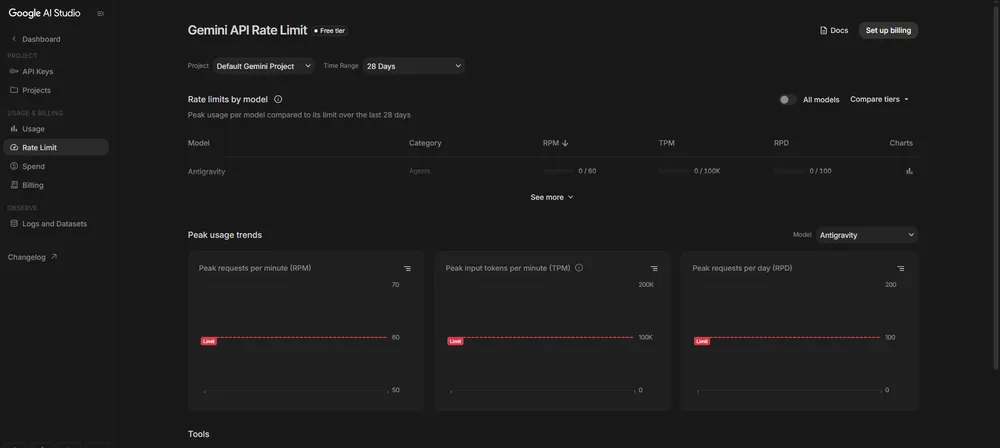Toggle the All models switch
1000x448 pixels.
click(x=788, y=100)
